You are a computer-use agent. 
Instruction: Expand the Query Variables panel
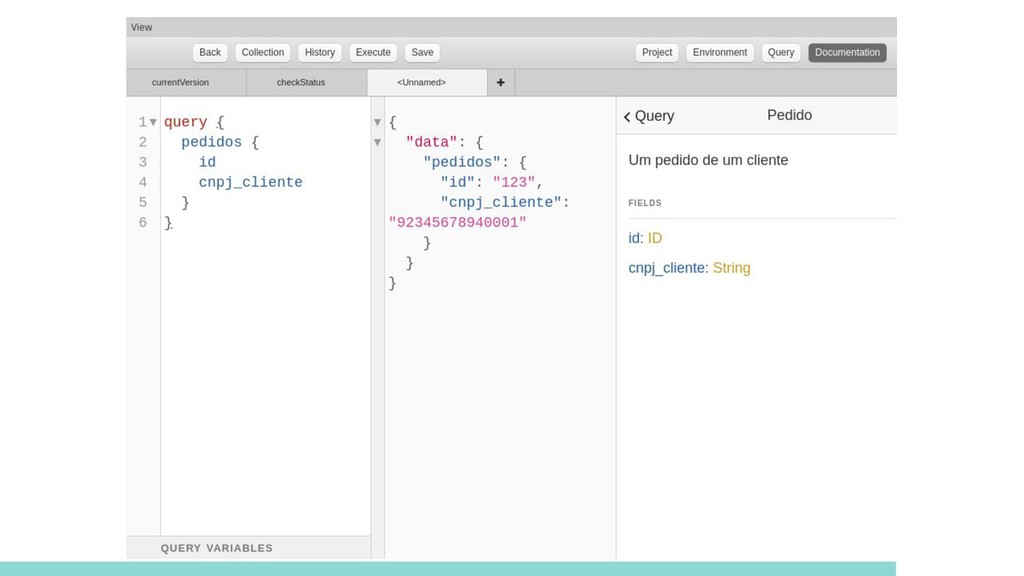click(x=249, y=548)
